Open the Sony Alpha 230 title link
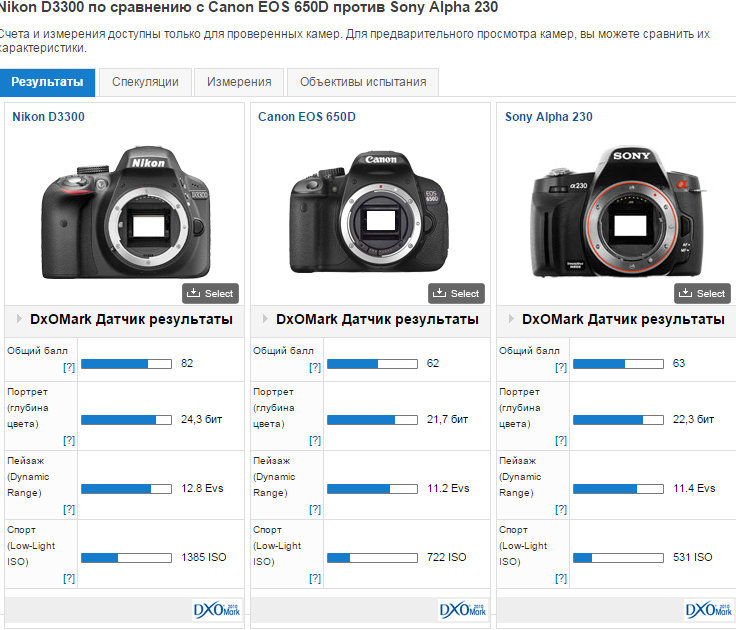736x630 pixels. click(549, 117)
